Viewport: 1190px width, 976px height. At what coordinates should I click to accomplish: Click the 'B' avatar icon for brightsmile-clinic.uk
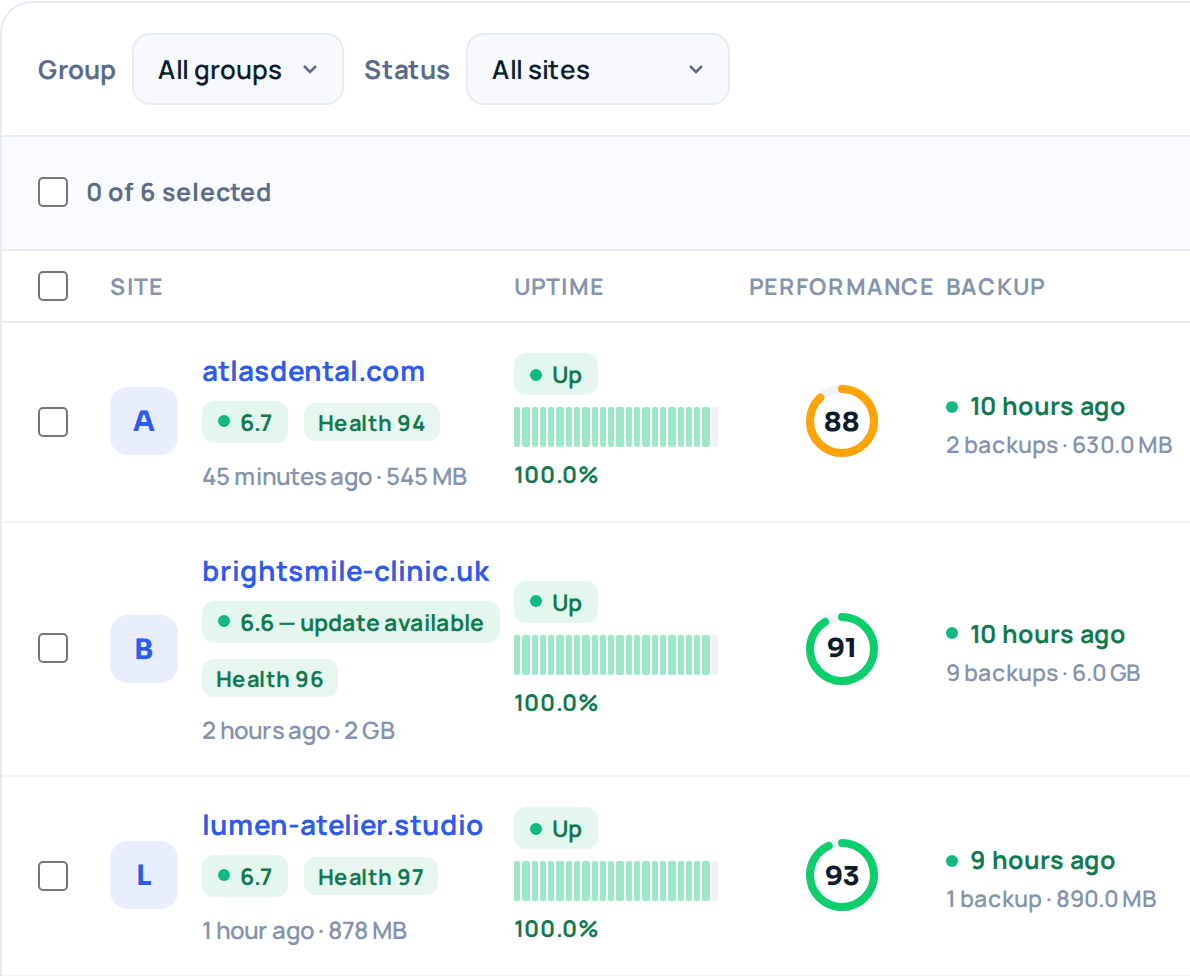coord(144,649)
